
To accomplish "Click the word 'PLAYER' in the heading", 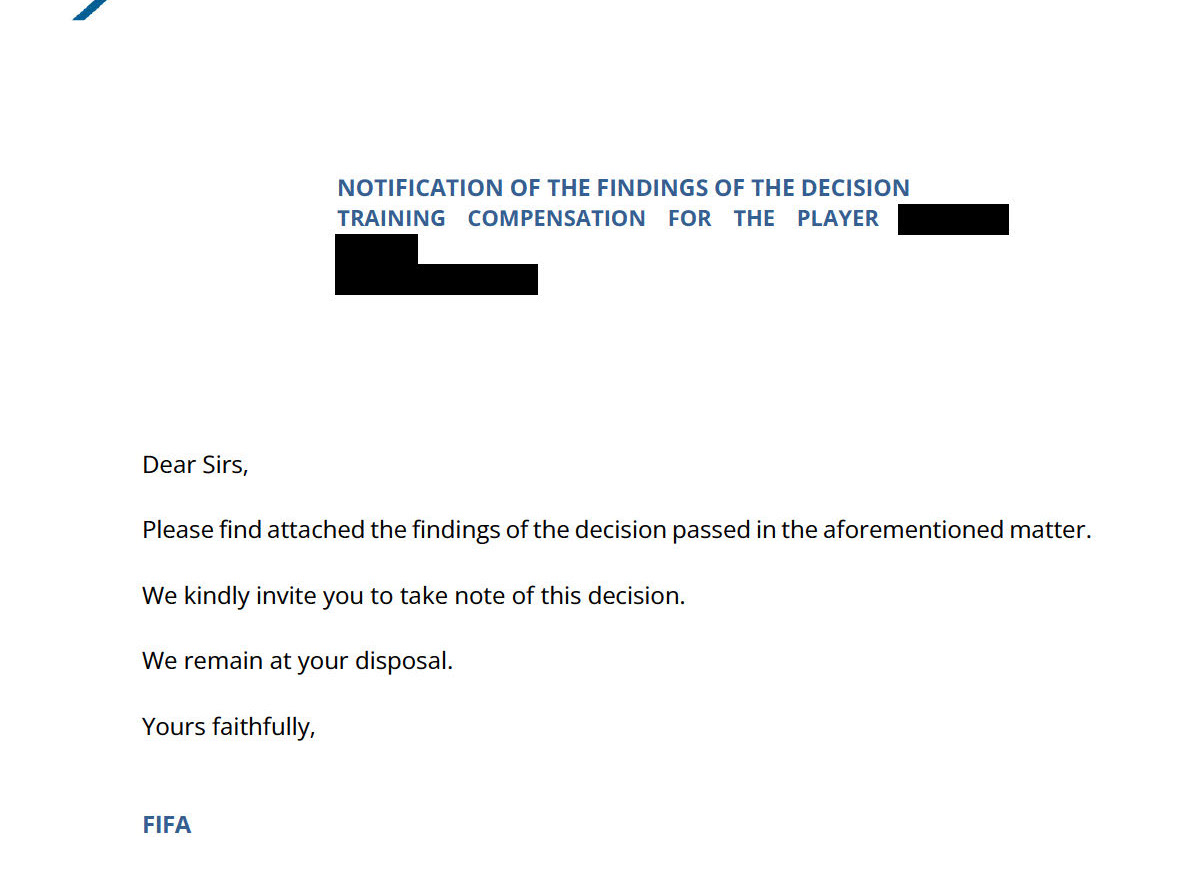I will pyautogui.click(x=838, y=219).
